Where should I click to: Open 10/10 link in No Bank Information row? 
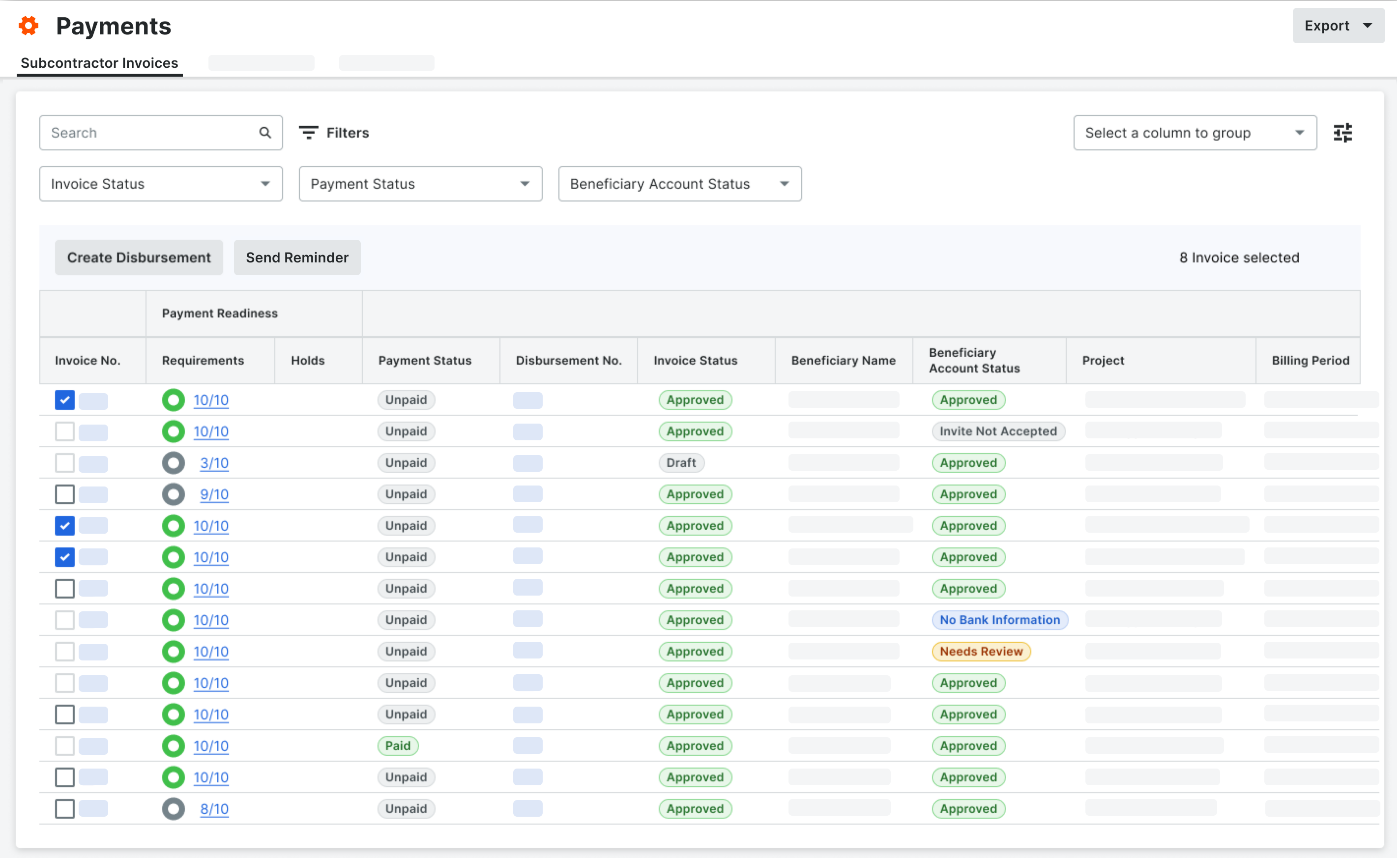pos(211,620)
